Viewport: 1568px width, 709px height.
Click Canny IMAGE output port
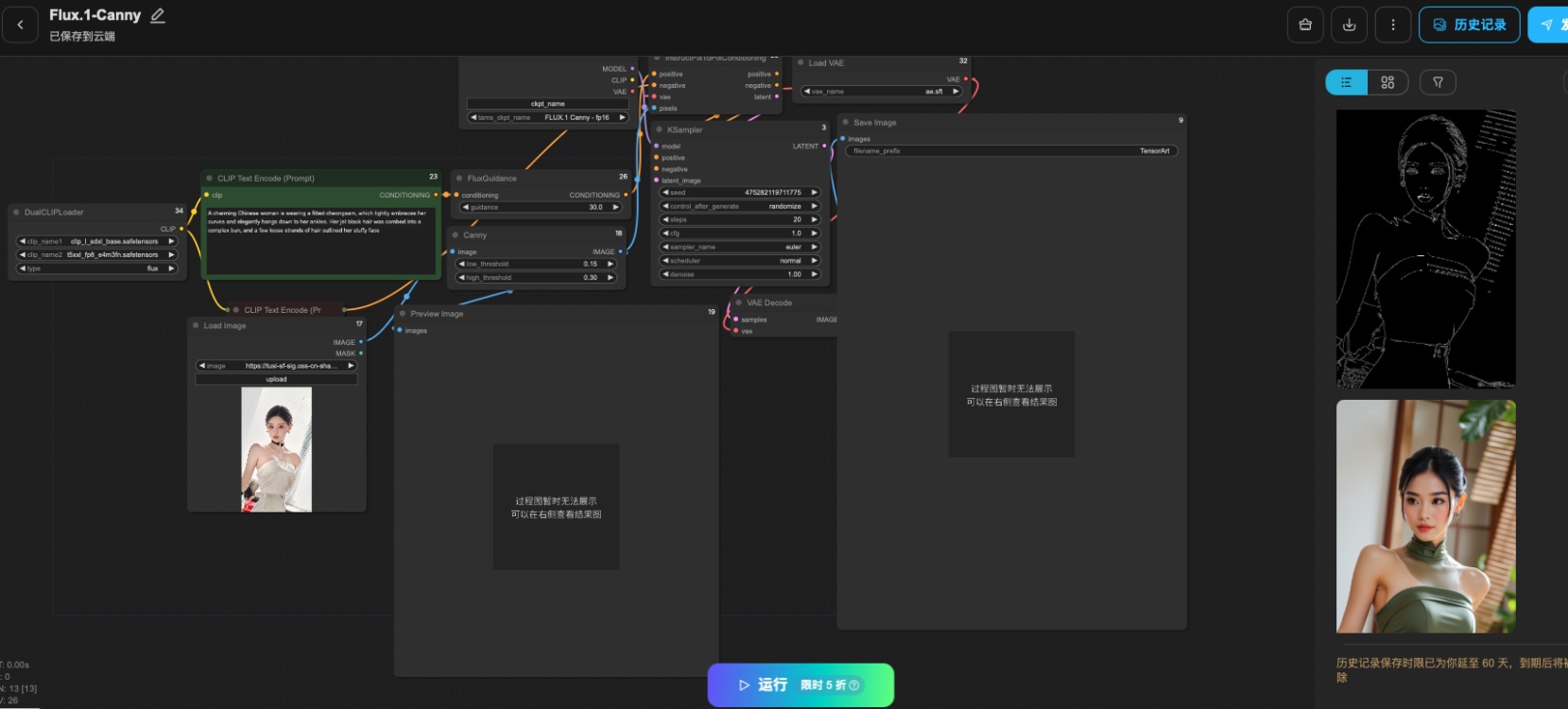(x=621, y=251)
